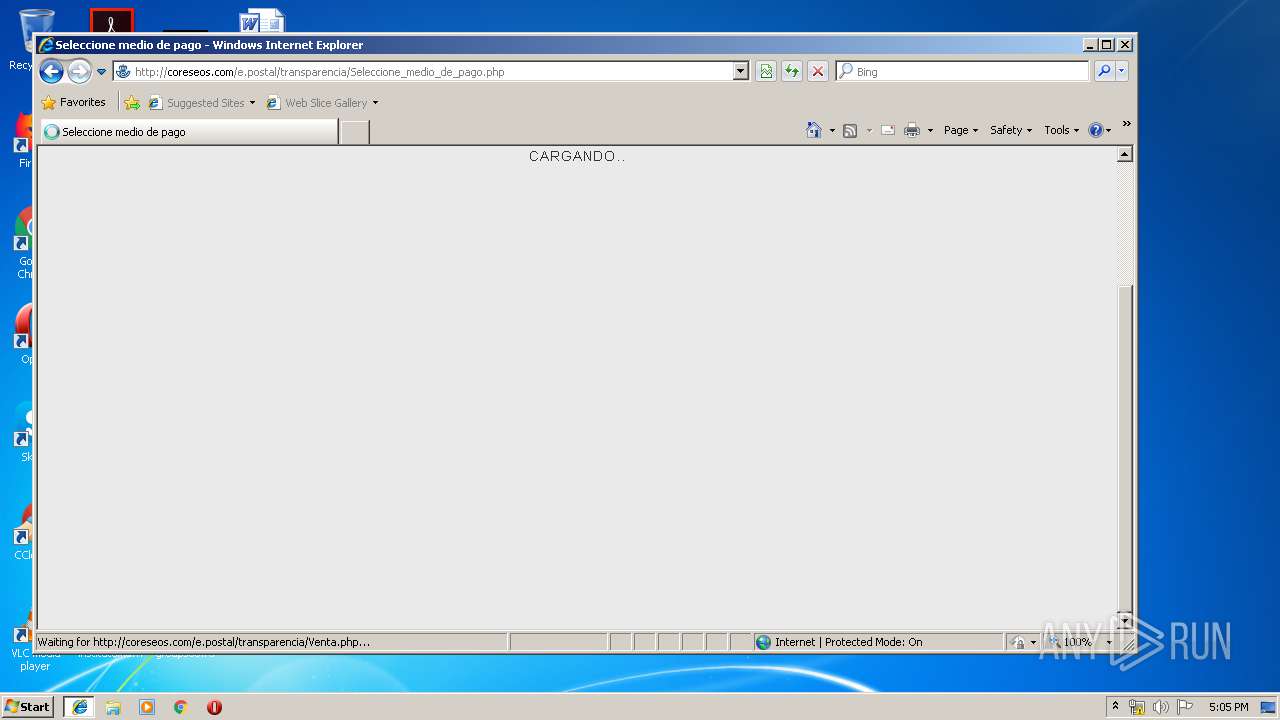Open a new blank tab

[354, 132]
